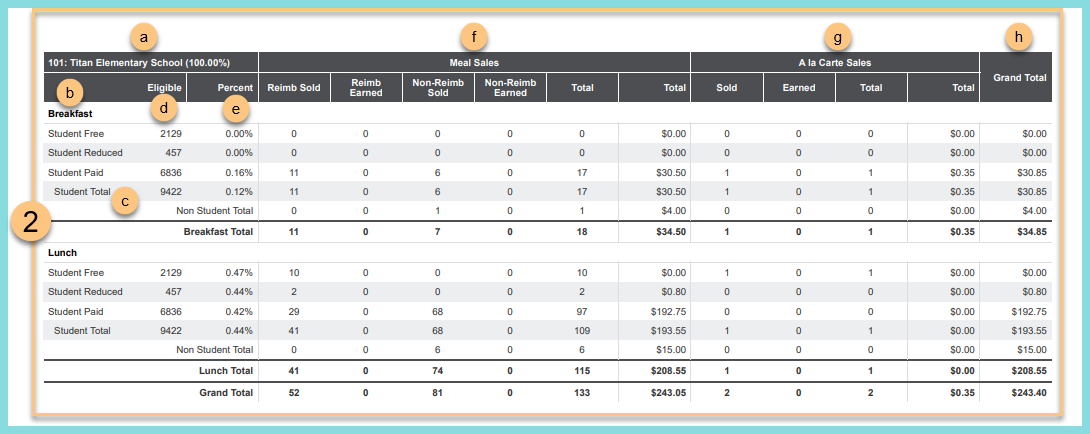1090x434 pixels.
Task: Select '$193.55' grand total in Lunch Student Total
Action: click(x=1028, y=331)
